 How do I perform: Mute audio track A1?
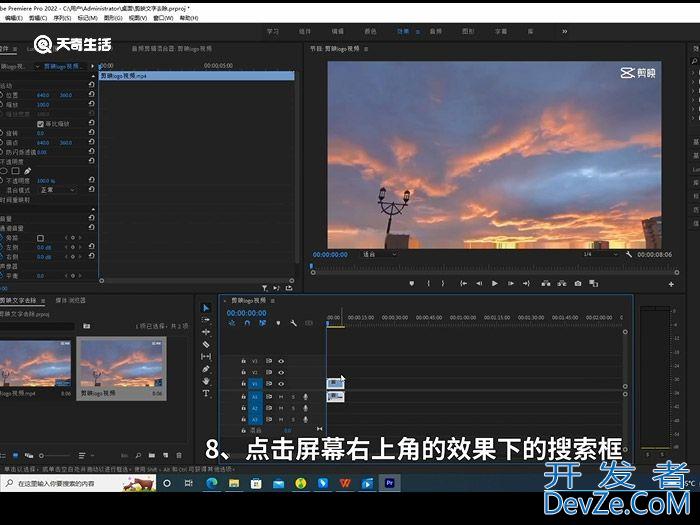point(281,396)
